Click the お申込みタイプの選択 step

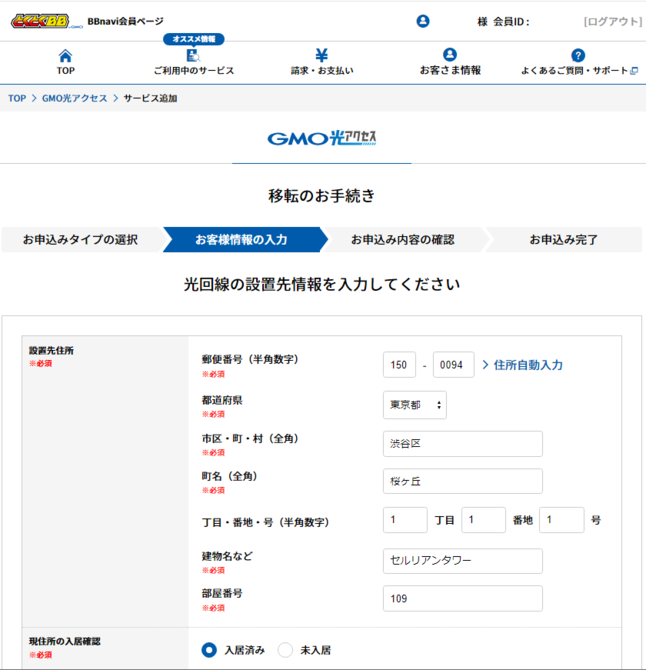pos(80,240)
